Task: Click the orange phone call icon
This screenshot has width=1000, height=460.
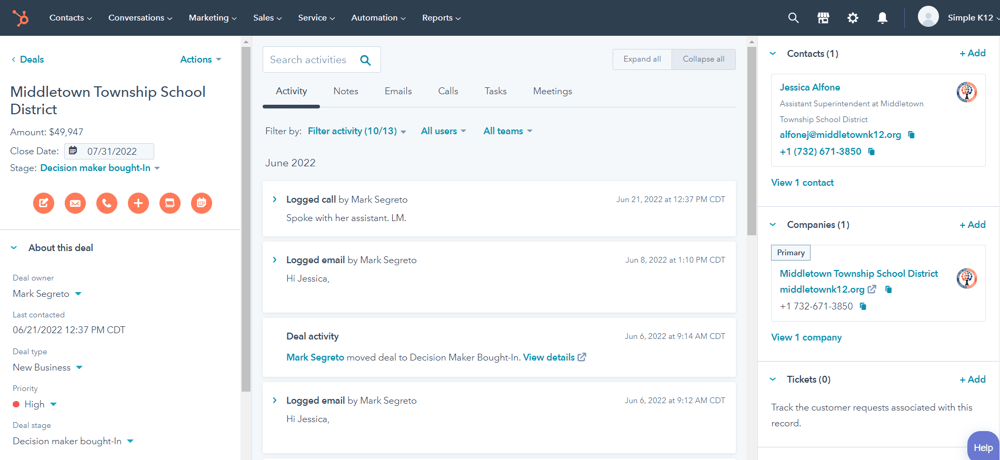Action: pos(107,203)
